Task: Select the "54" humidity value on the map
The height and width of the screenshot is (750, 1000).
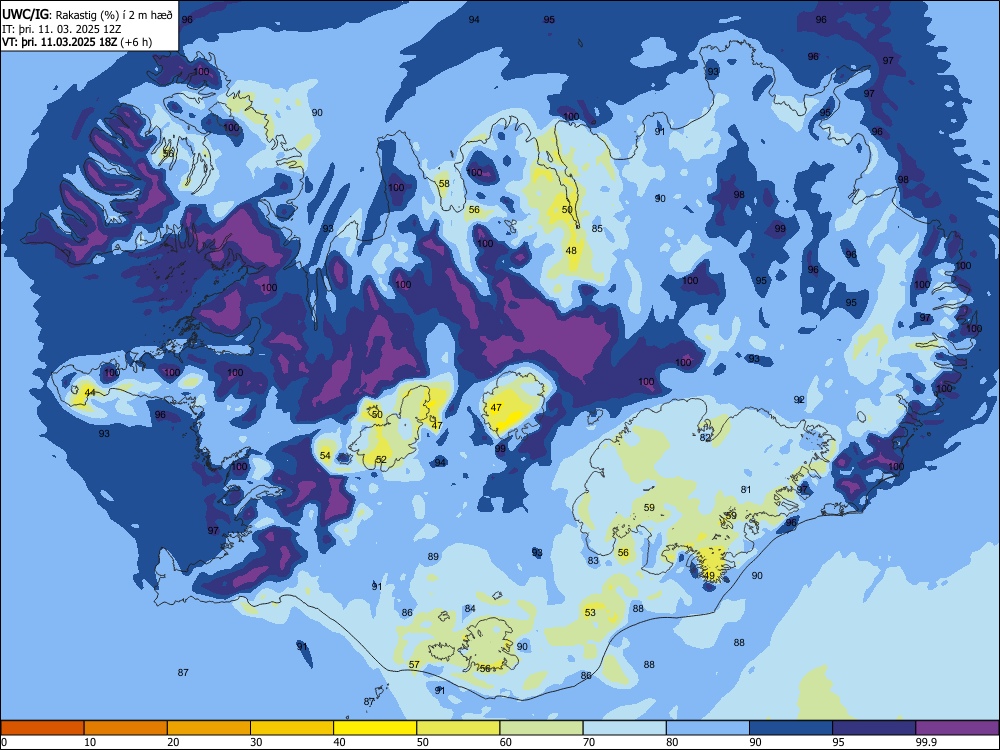Action: point(325,455)
